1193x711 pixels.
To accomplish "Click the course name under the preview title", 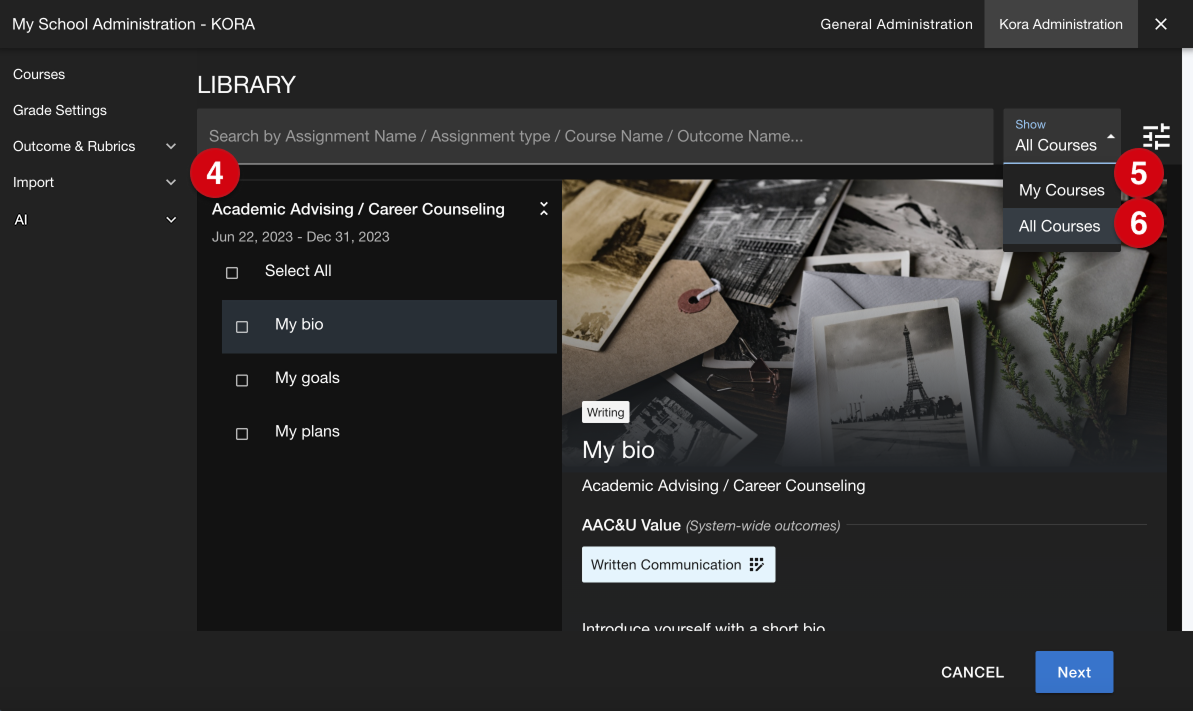I will [723, 486].
